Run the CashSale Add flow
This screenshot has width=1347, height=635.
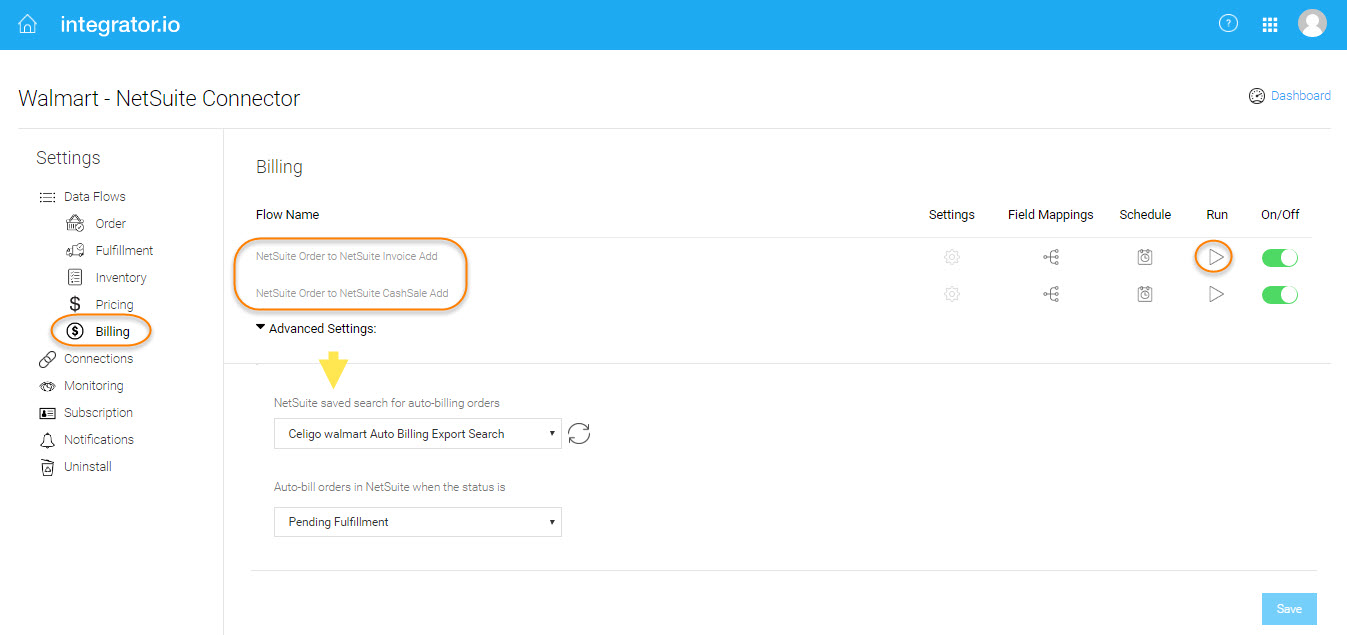(1216, 294)
